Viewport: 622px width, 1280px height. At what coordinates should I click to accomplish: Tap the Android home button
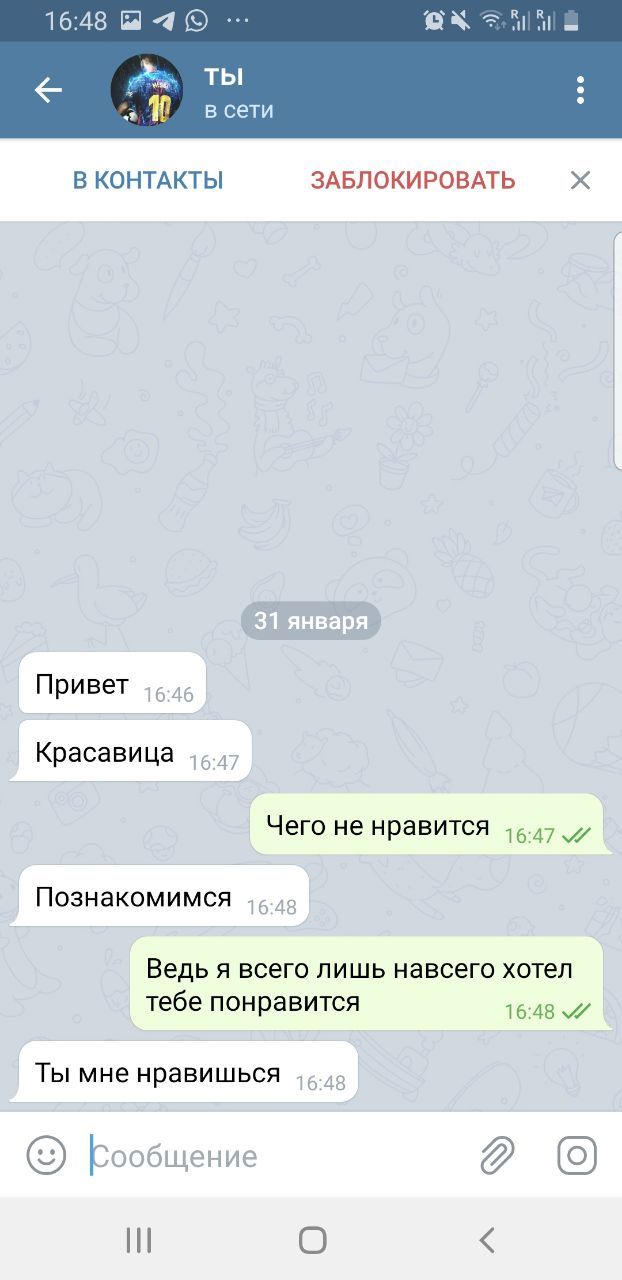point(312,1241)
